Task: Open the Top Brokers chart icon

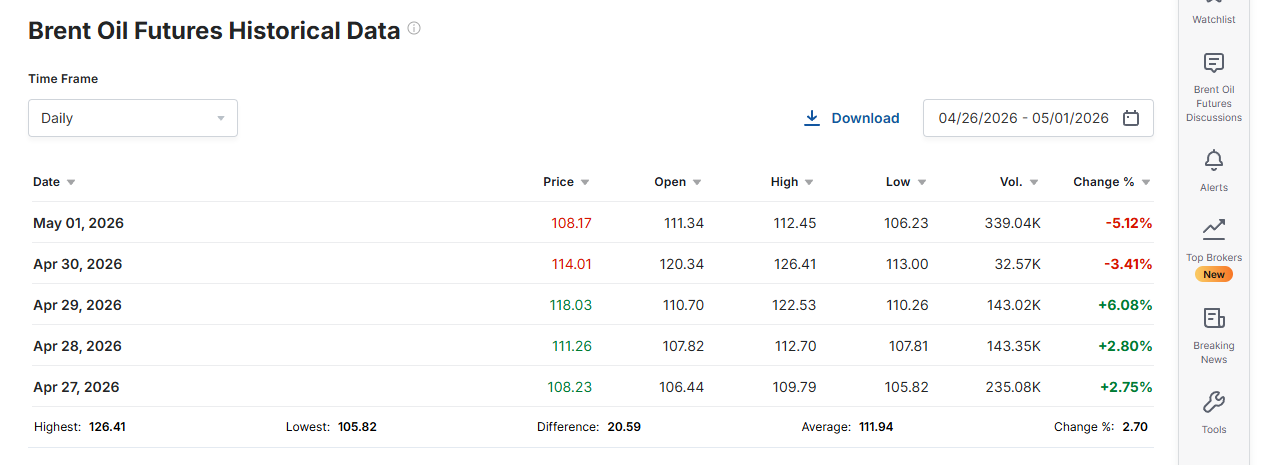Action: point(1214,230)
